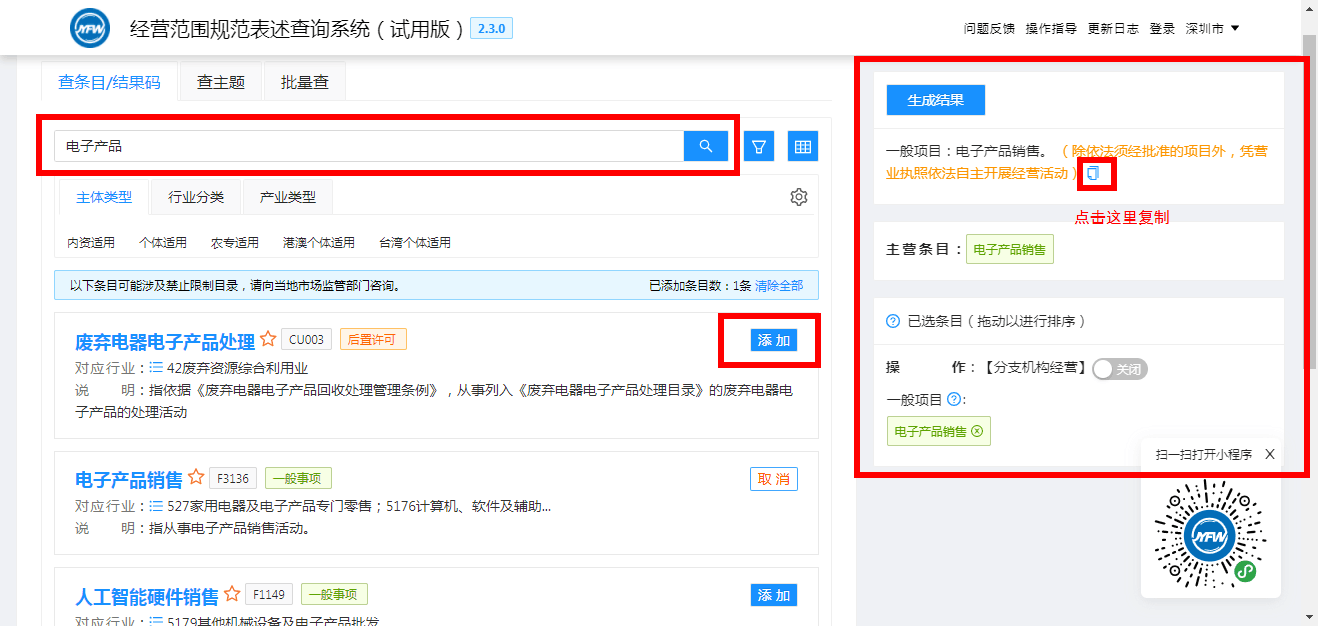Expand industry list icon for 42废弃资源综合利用业

(156, 368)
